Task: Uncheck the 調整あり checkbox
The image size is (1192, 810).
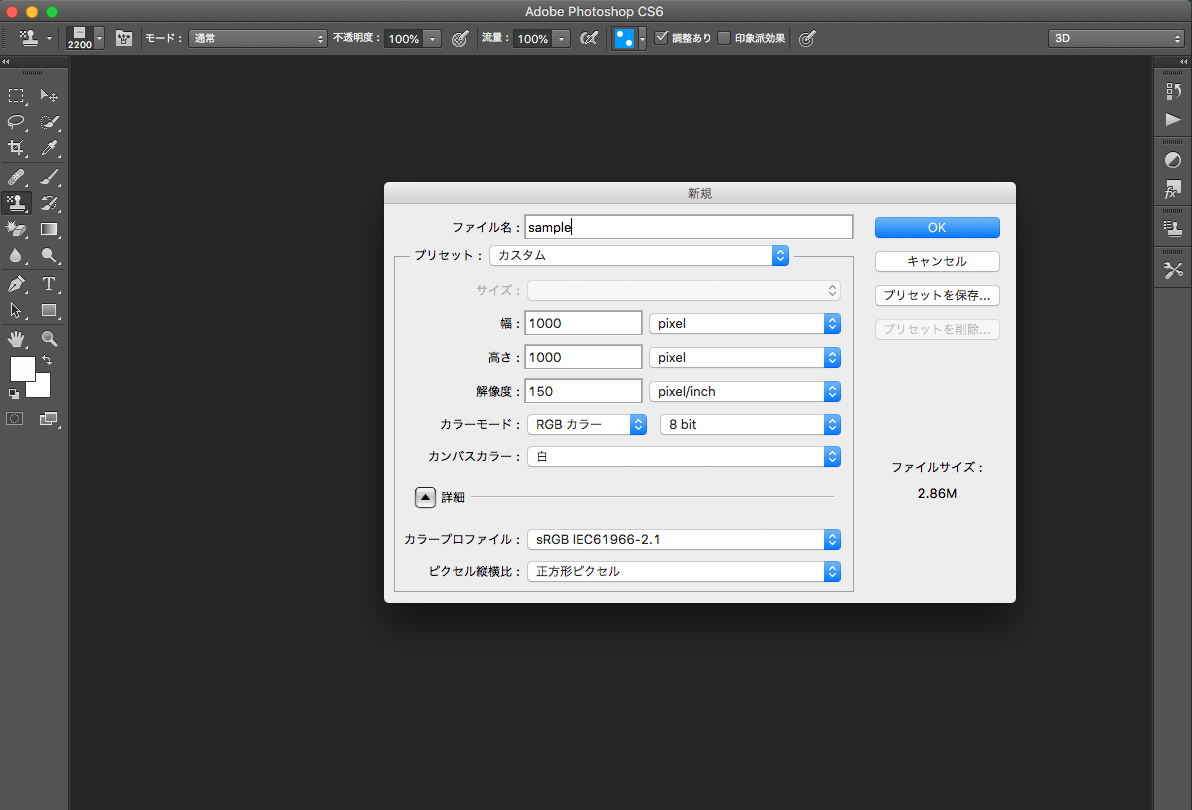Action: (x=661, y=37)
